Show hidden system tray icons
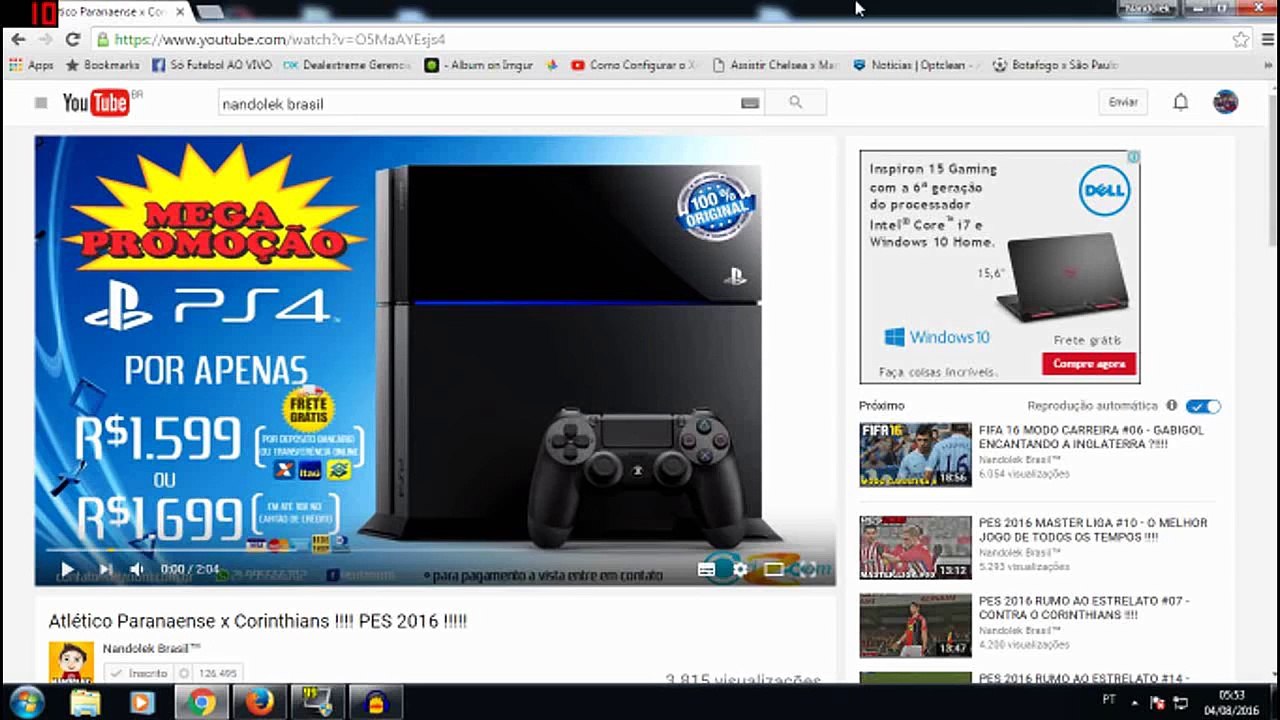 click(x=1135, y=702)
